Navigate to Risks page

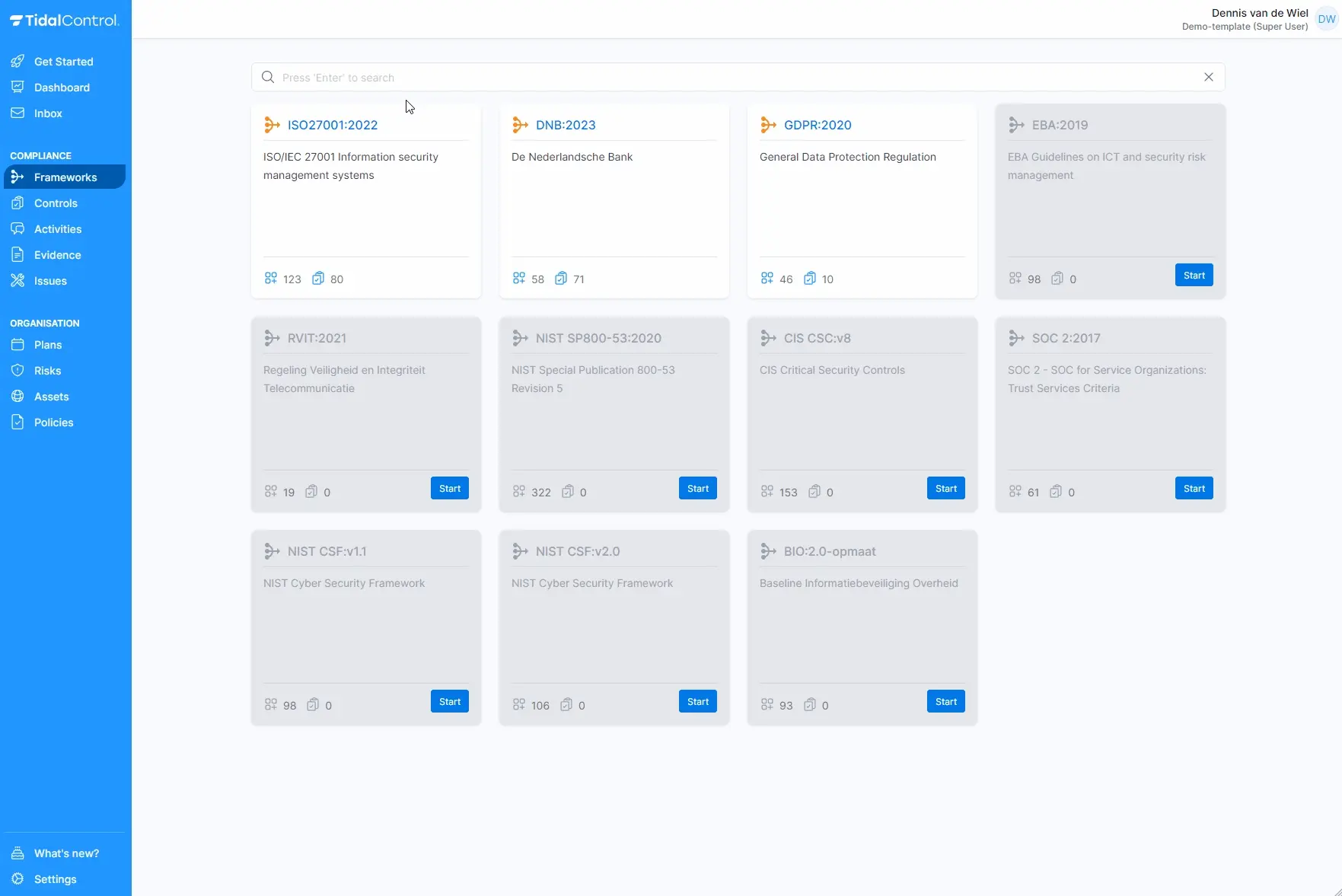(x=47, y=371)
